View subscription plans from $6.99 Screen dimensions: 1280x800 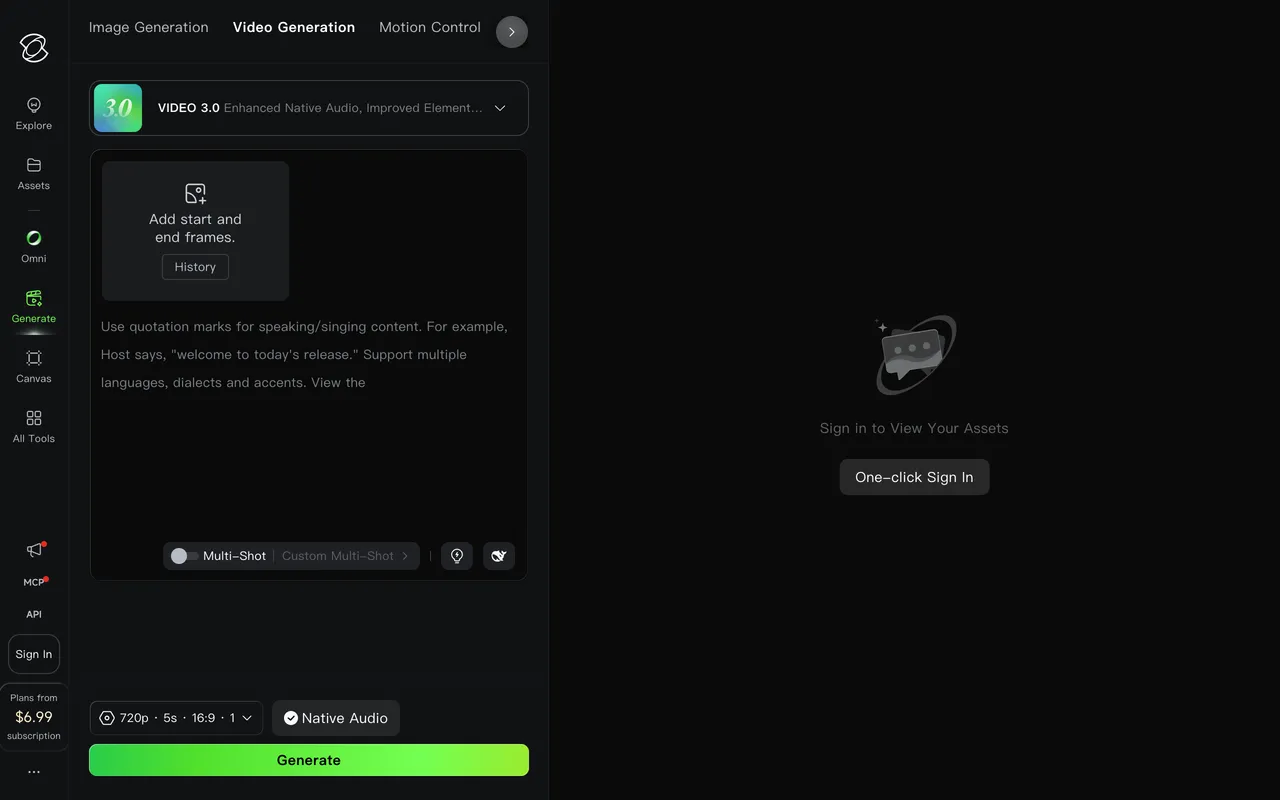[x=34, y=717]
